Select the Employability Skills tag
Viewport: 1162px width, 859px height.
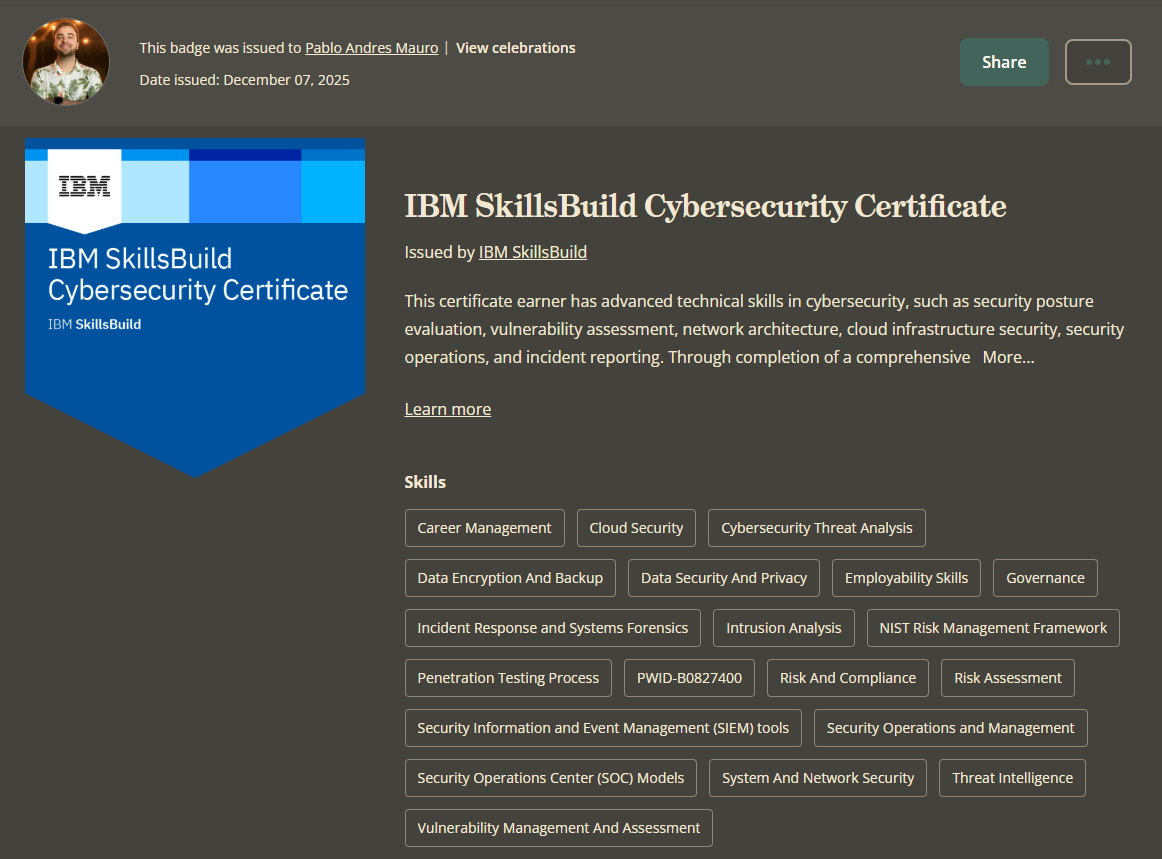(906, 578)
